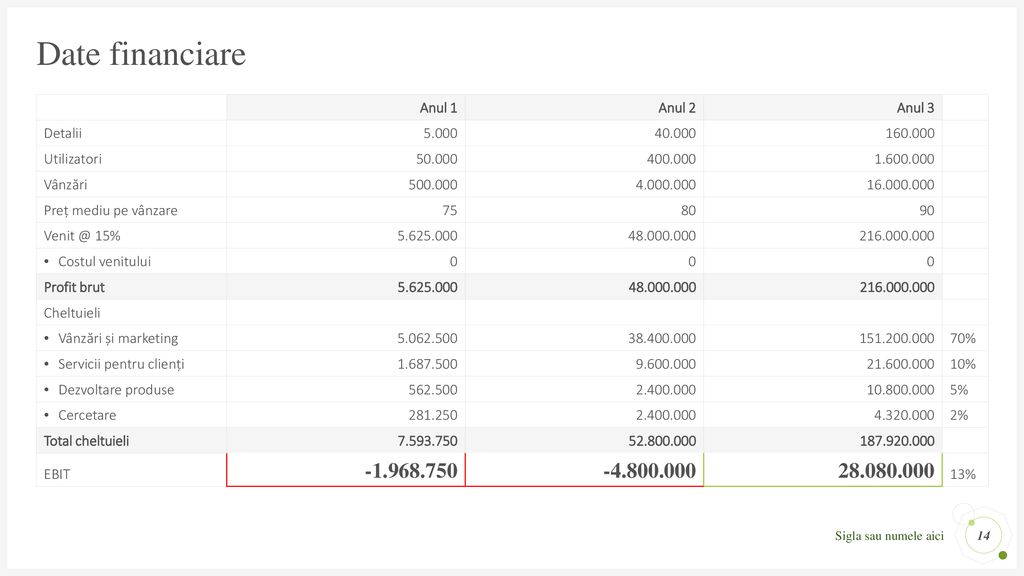Select the 'Venit @ 15%' row label

click(x=82, y=236)
